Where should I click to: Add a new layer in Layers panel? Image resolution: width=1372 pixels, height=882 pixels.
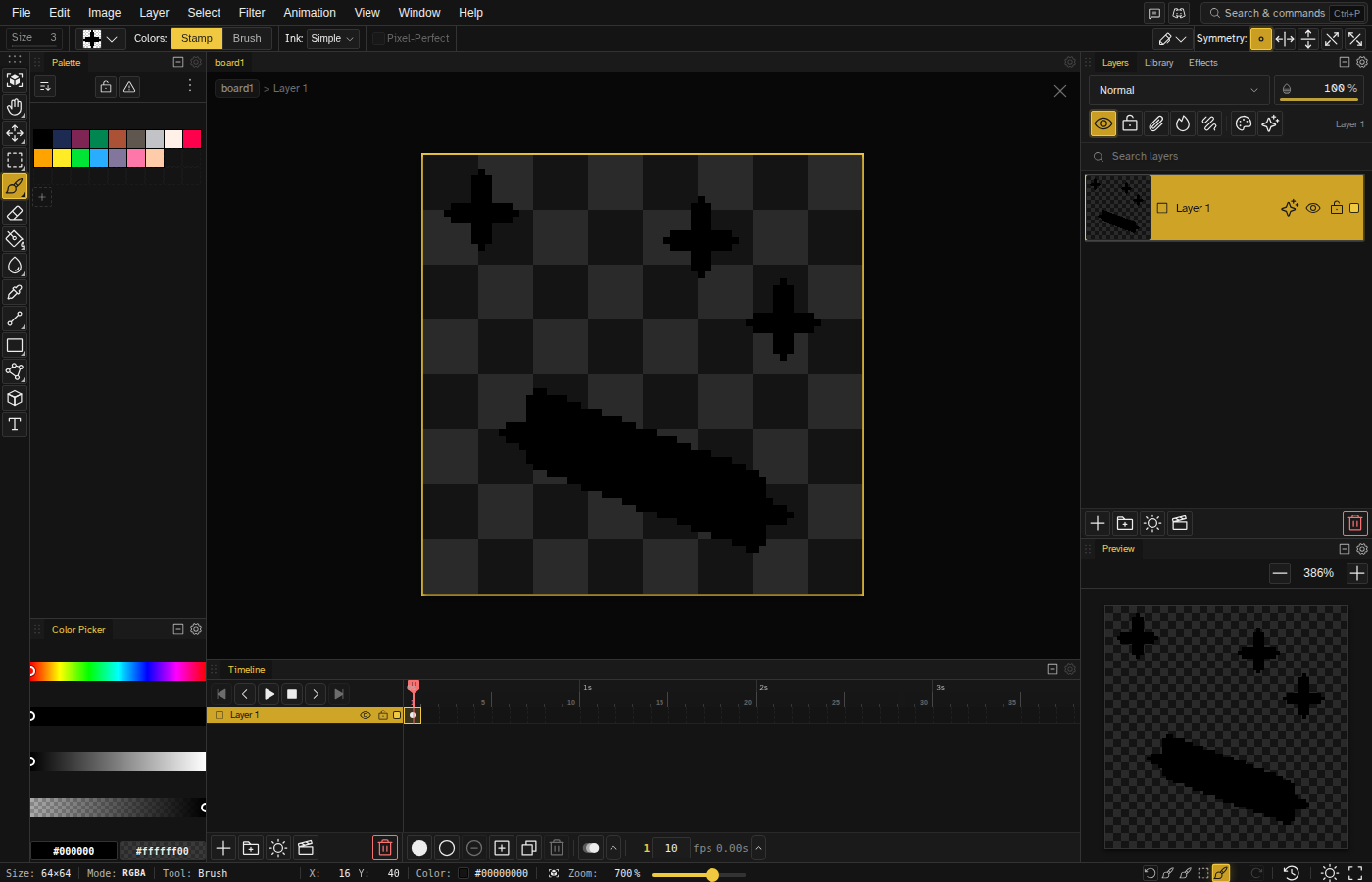[x=1098, y=523]
